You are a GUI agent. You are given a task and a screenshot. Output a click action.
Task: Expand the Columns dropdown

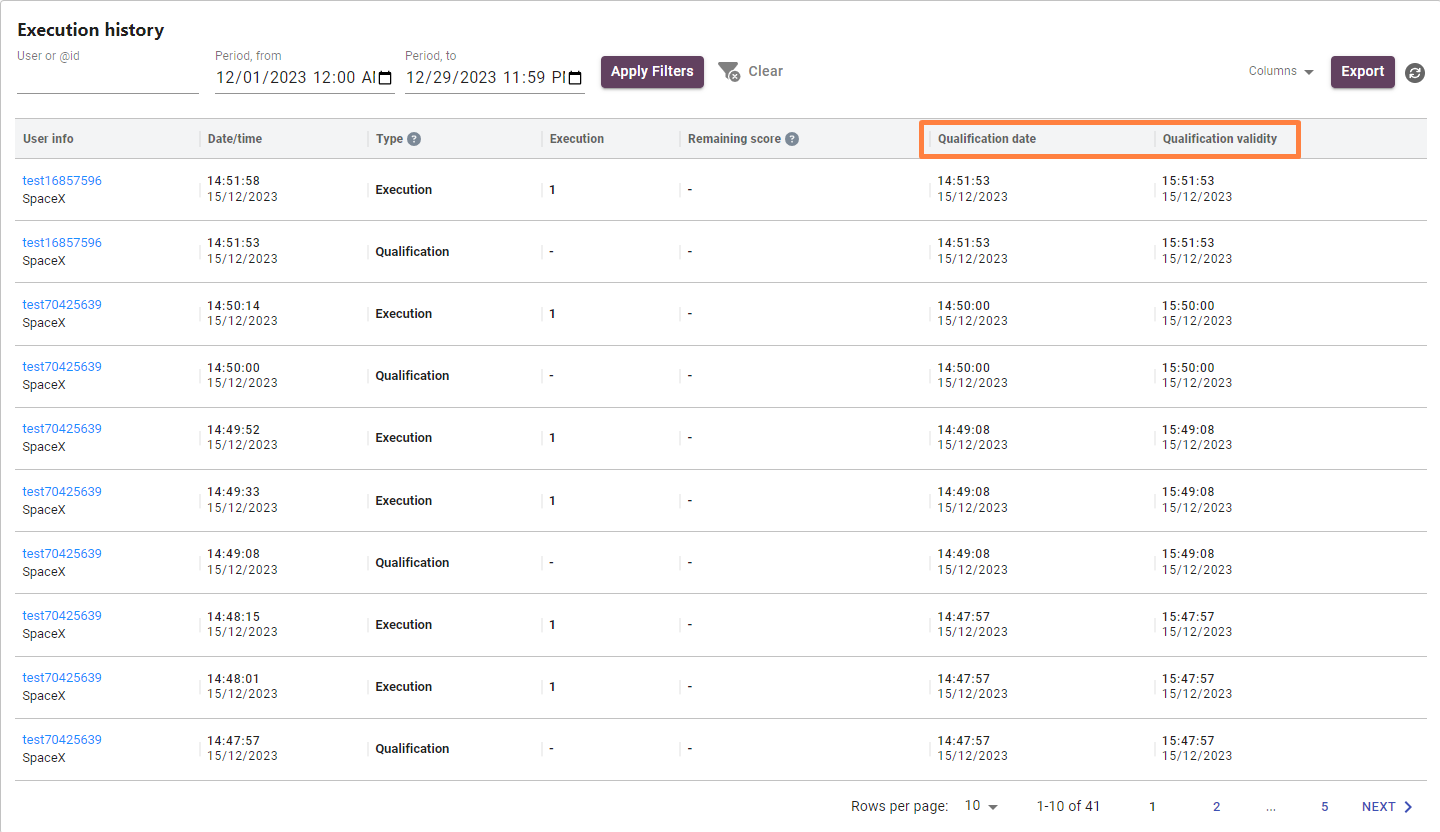click(1280, 71)
